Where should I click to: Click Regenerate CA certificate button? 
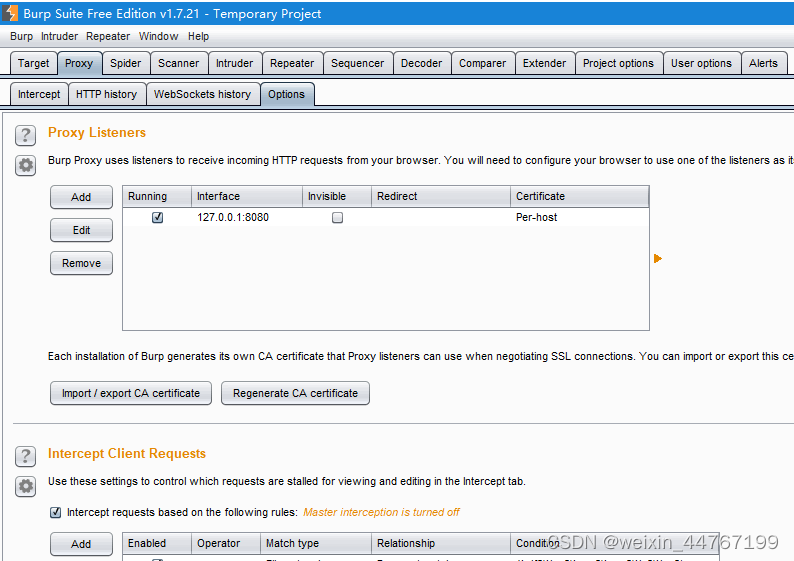[295, 393]
